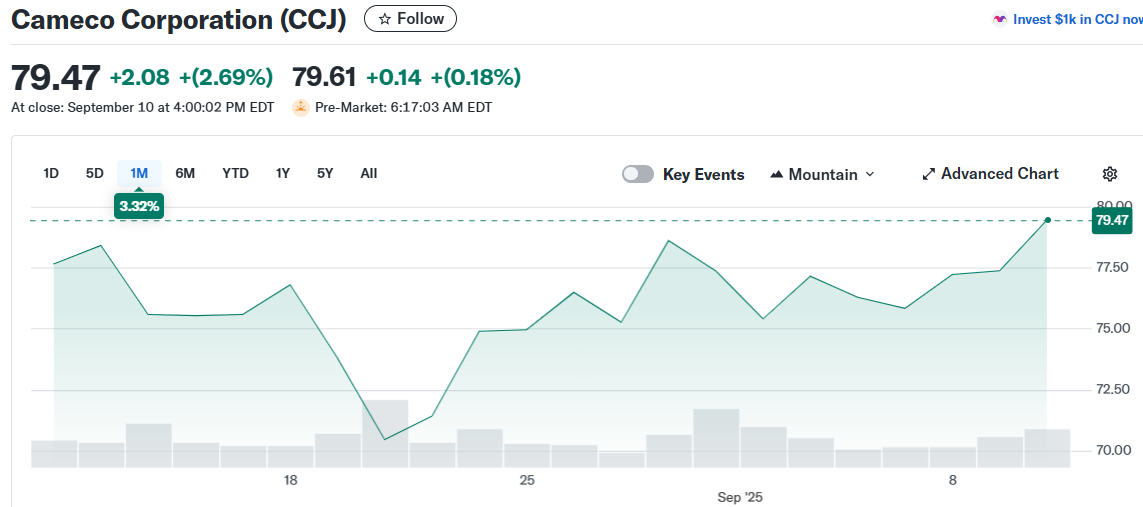1143x507 pixels.
Task: Select the 5D time range
Action: [95, 173]
